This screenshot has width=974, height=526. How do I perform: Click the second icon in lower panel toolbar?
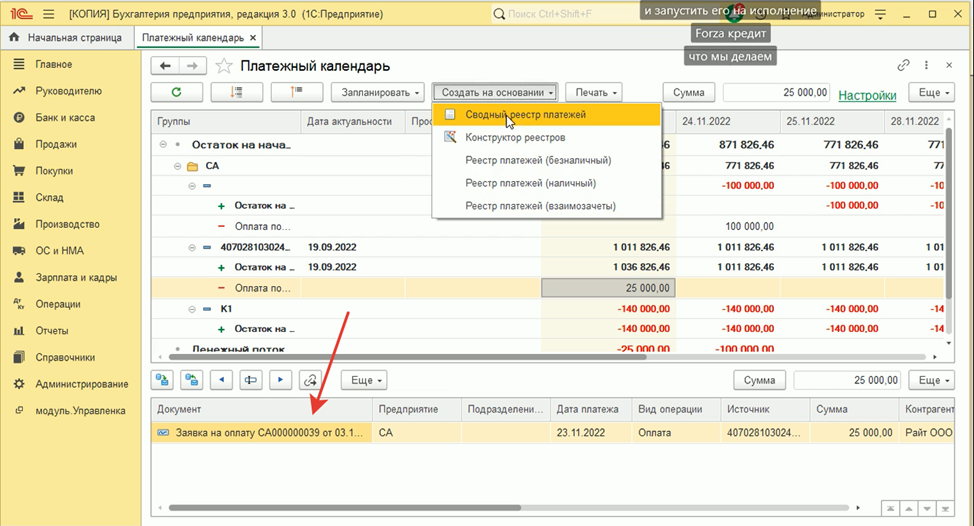[192, 380]
